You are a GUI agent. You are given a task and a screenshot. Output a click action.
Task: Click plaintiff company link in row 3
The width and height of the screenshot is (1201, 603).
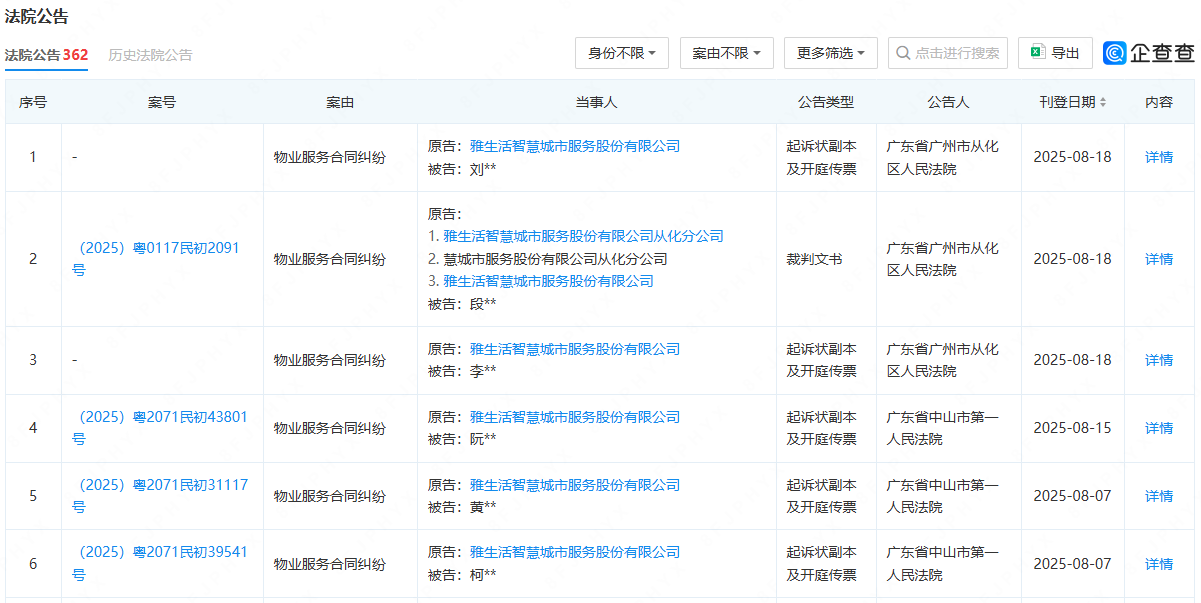(x=574, y=349)
